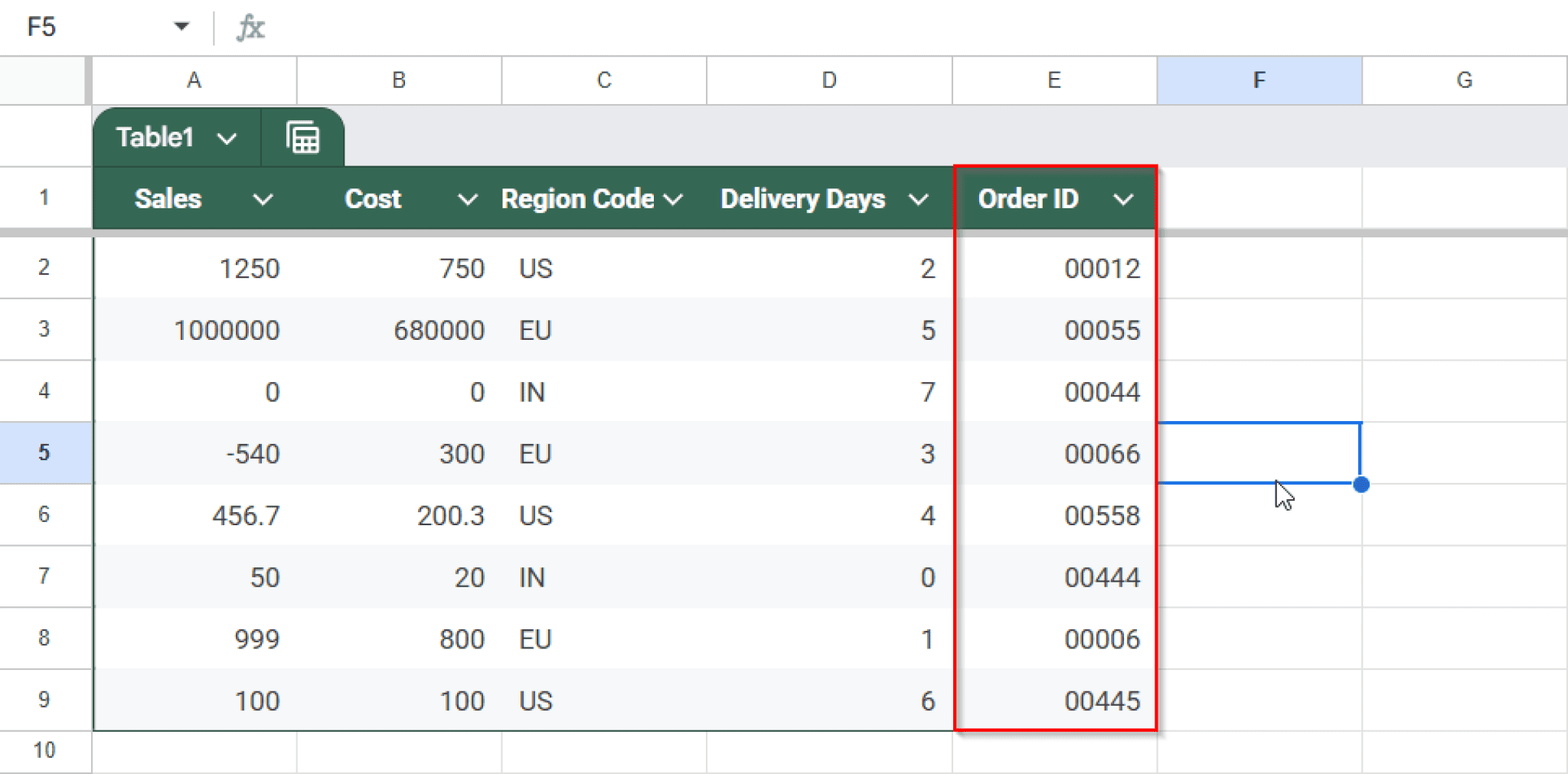Select column F header

[x=1259, y=80]
